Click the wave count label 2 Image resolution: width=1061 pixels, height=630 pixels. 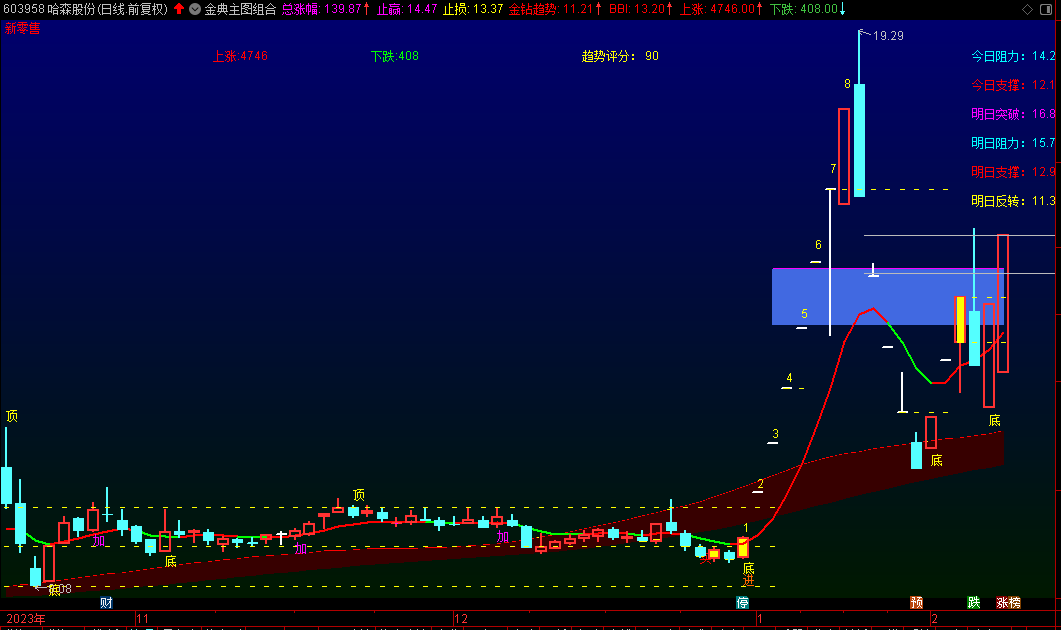[x=761, y=484]
